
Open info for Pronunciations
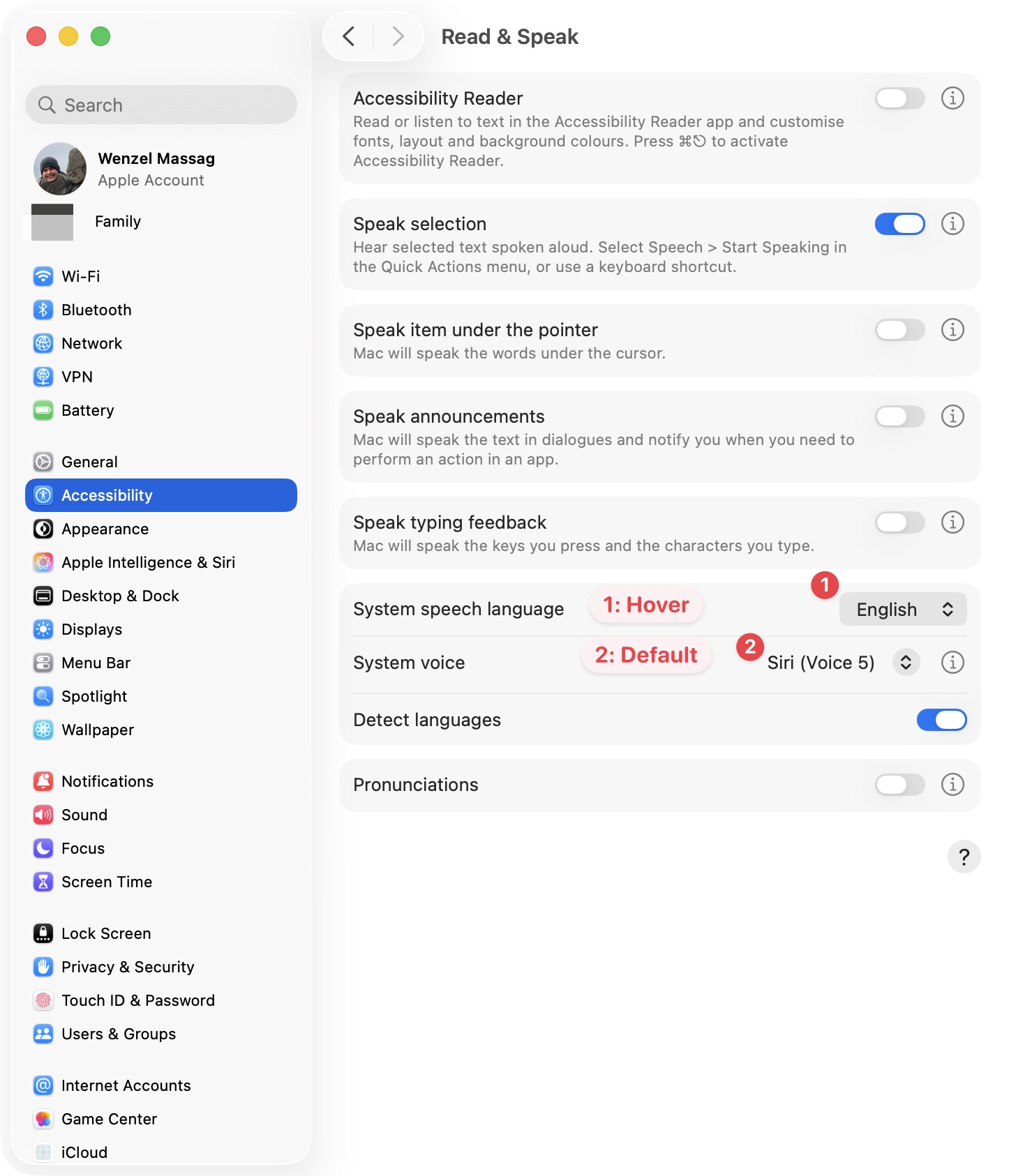[x=952, y=785]
